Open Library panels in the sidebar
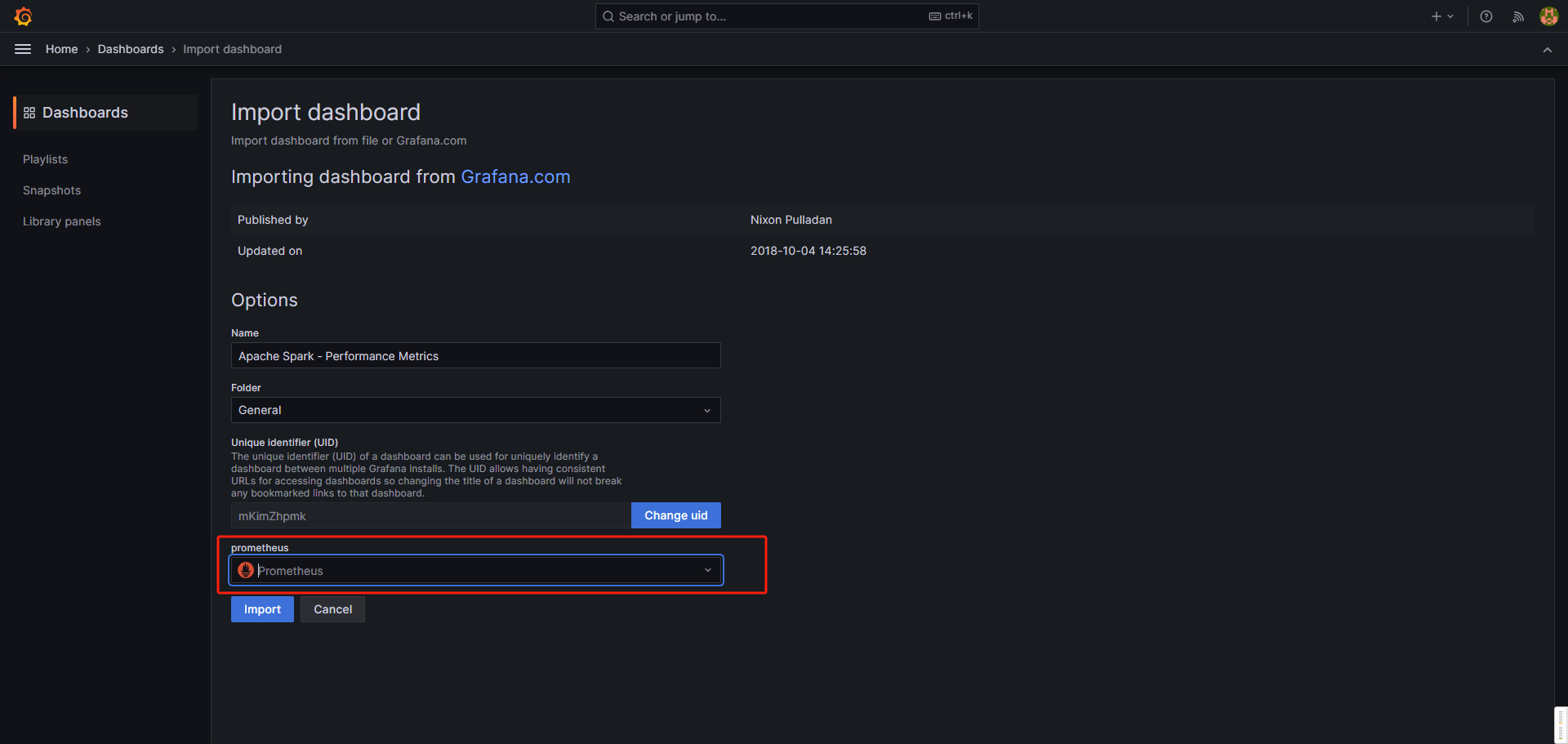The height and width of the screenshot is (744, 1568). coord(62,221)
